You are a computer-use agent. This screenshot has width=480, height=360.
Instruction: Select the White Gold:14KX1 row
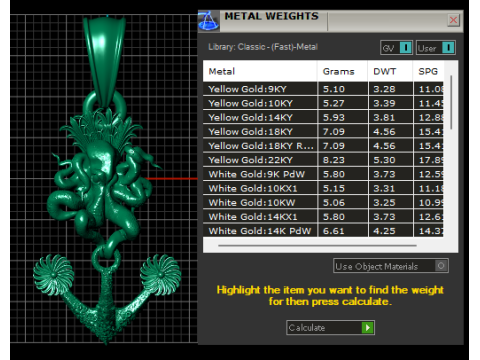pos(323,217)
